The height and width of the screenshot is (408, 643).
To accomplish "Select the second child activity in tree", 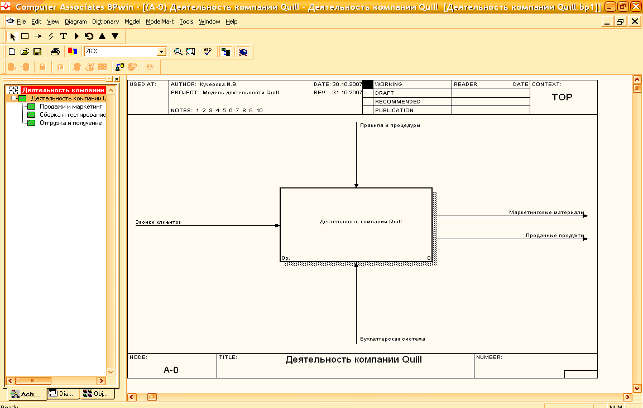I will pyautogui.click(x=73, y=115).
